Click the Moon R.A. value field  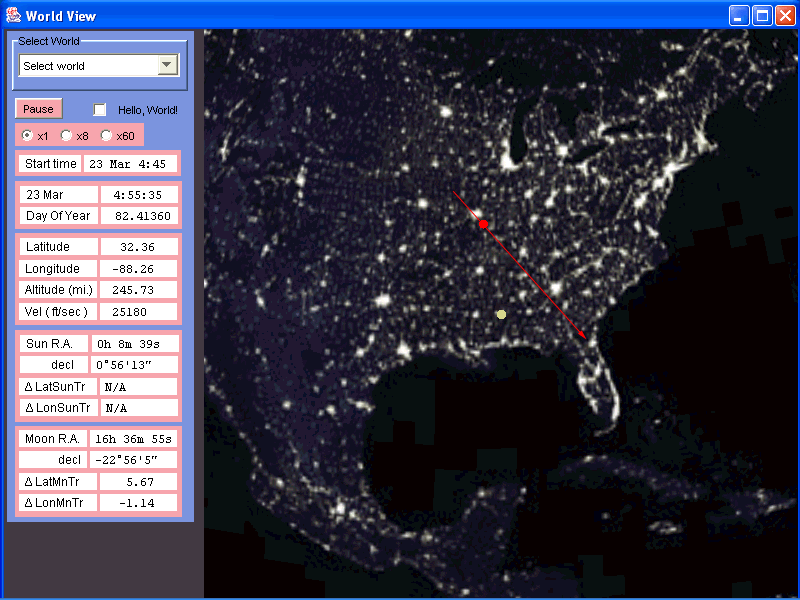pyautogui.click(x=134, y=438)
